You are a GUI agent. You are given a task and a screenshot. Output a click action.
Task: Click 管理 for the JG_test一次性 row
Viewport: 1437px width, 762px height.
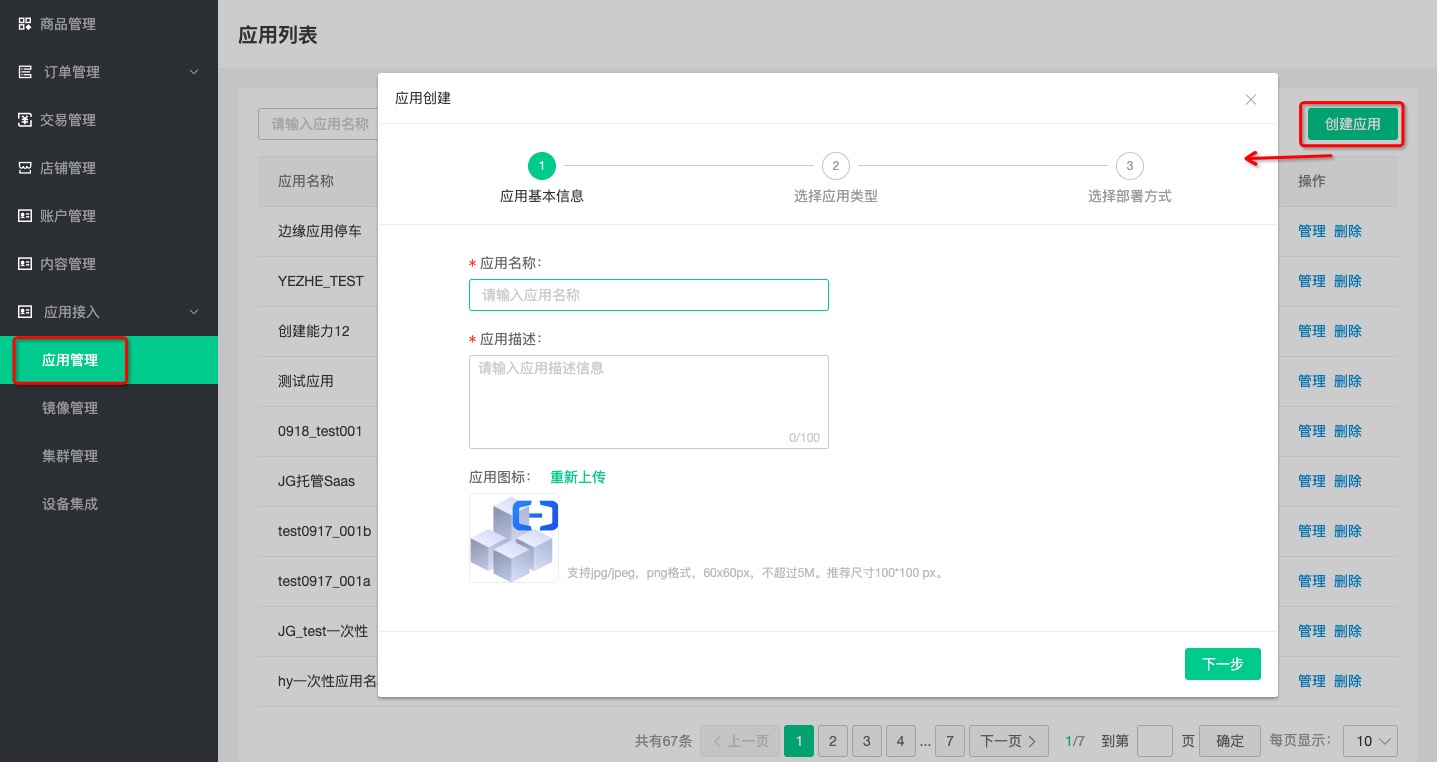1311,631
